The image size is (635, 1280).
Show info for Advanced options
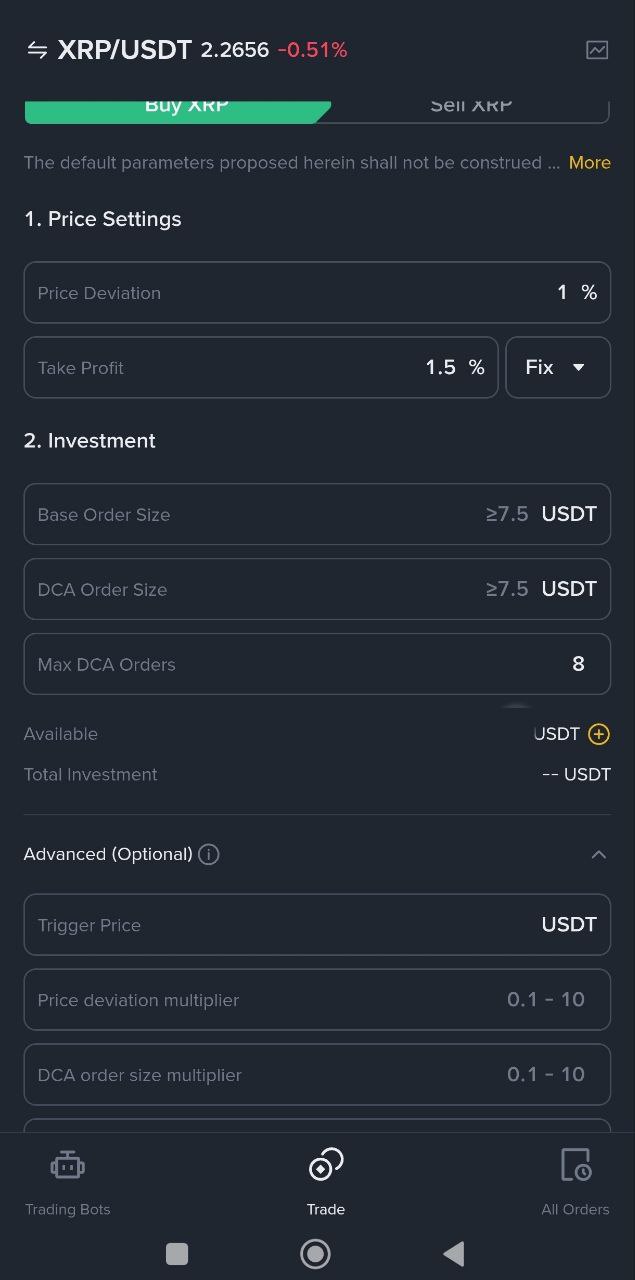(209, 854)
